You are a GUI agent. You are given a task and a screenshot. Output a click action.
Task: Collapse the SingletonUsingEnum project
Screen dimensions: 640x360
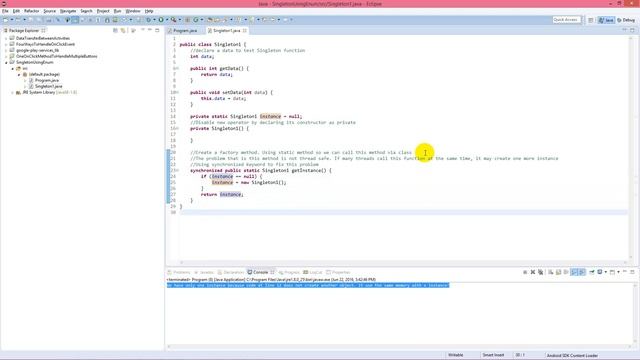pos(6,62)
